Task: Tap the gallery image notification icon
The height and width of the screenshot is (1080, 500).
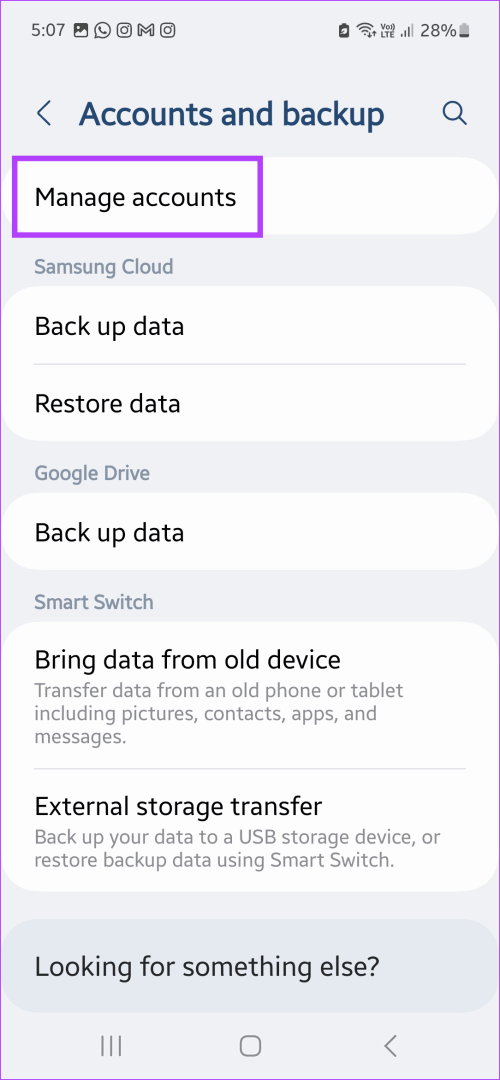Action: [81, 30]
